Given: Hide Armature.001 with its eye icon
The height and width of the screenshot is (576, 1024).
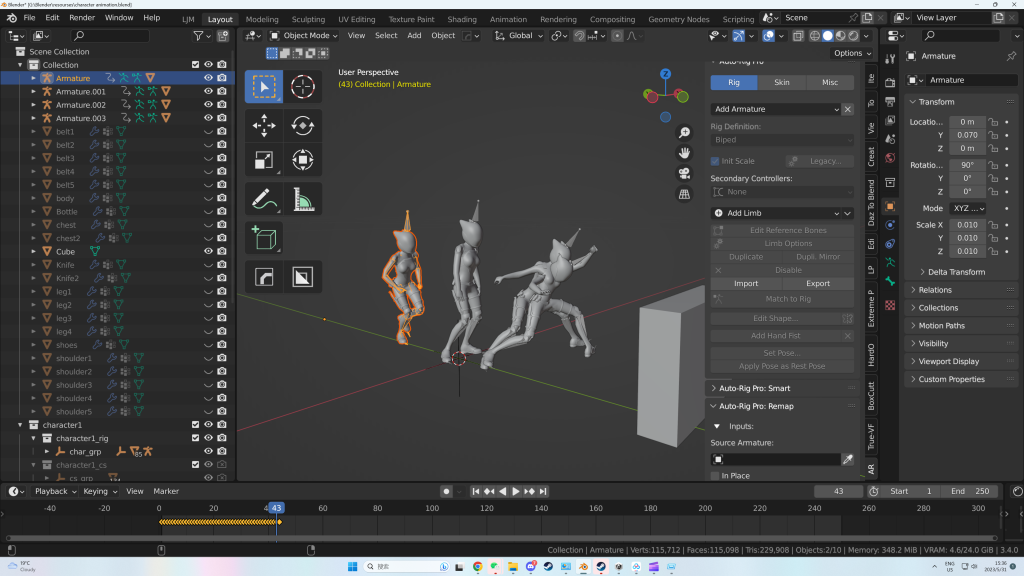Looking at the screenshot, I should [208, 91].
